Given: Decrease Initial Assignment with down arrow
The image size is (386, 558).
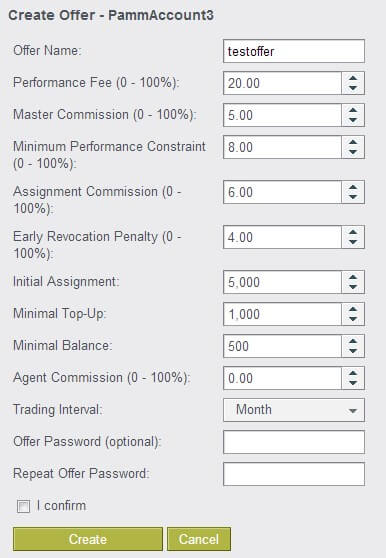Looking at the screenshot, I should (353, 287).
